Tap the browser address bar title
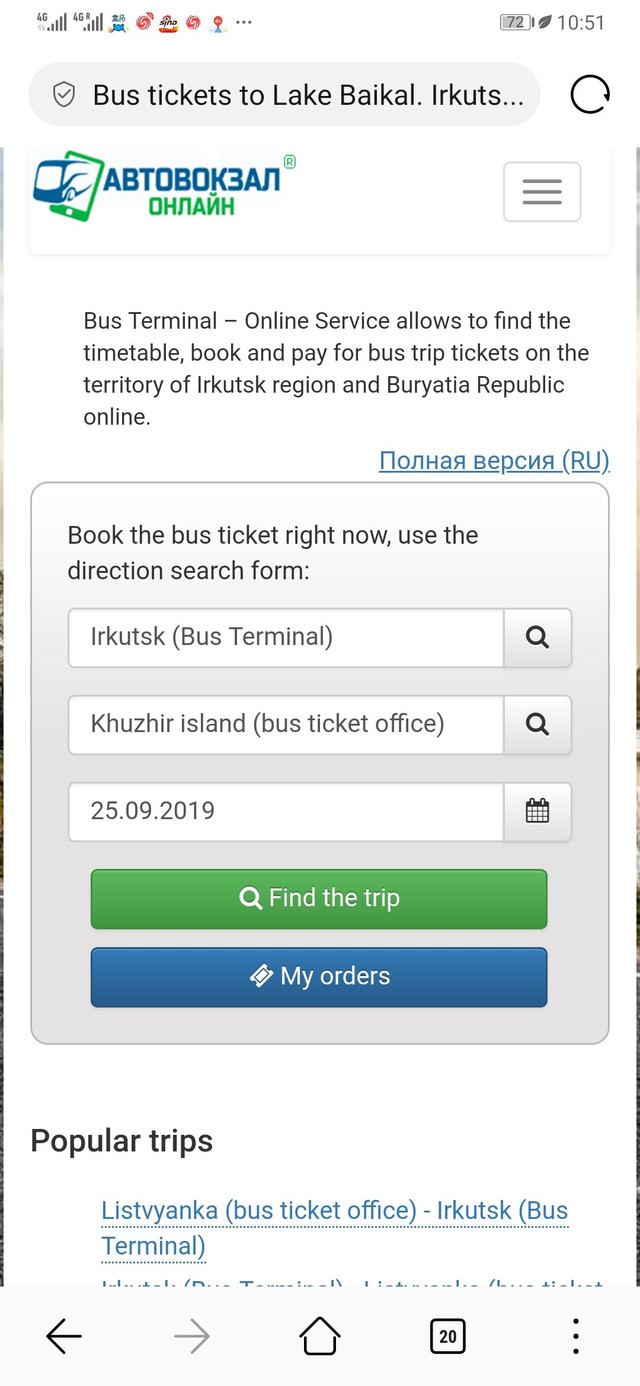Viewport: 640px width, 1386px height. [308, 95]
